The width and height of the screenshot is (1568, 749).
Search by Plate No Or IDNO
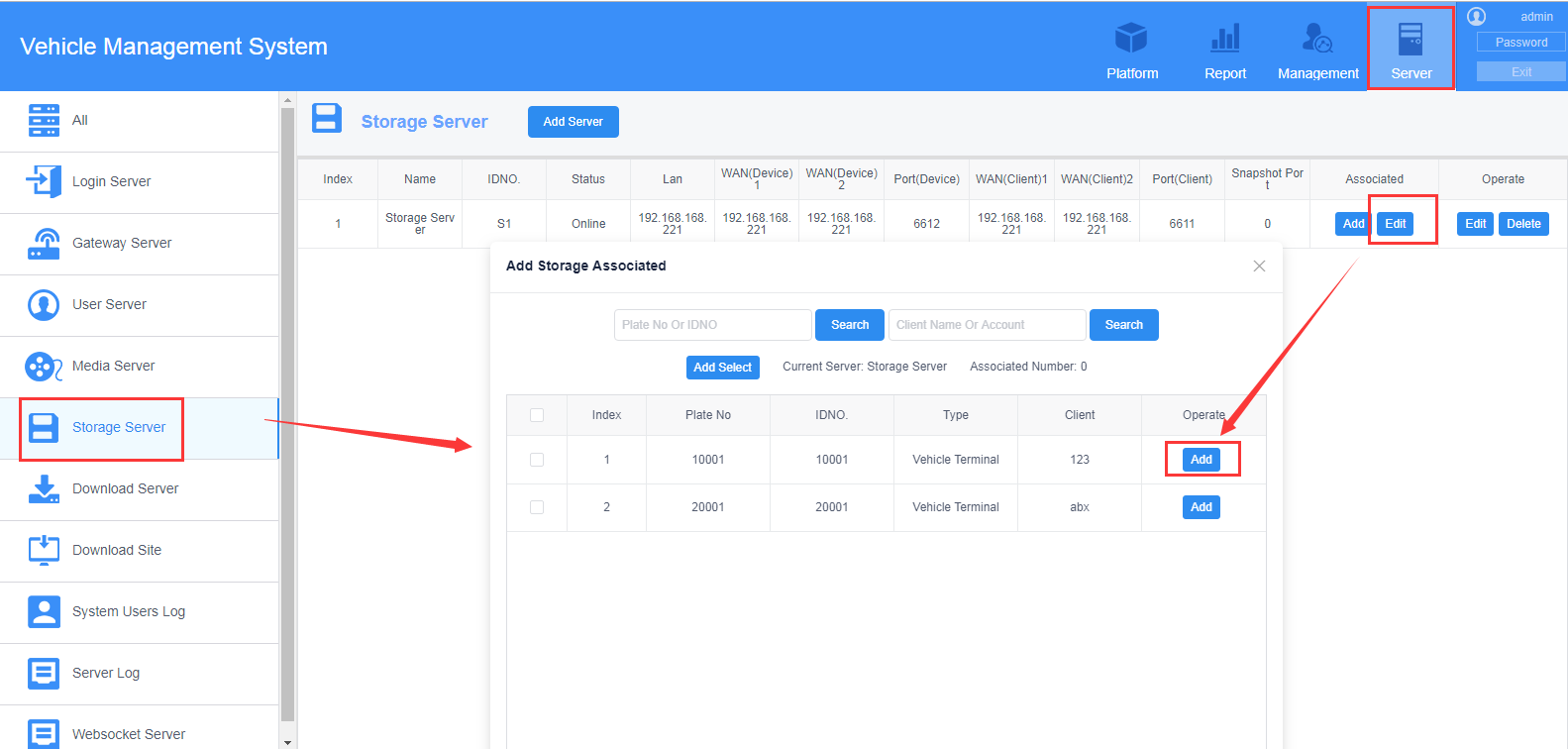(850, 325)
